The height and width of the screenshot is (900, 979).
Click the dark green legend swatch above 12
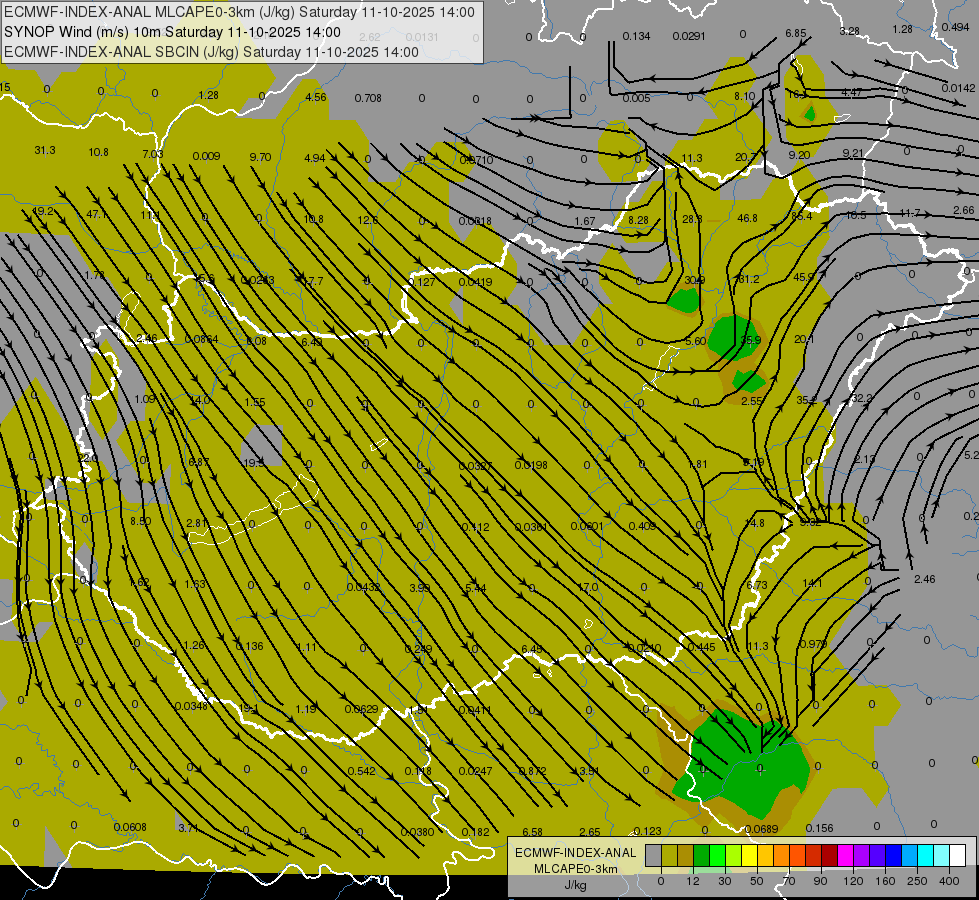click(702, 855)
